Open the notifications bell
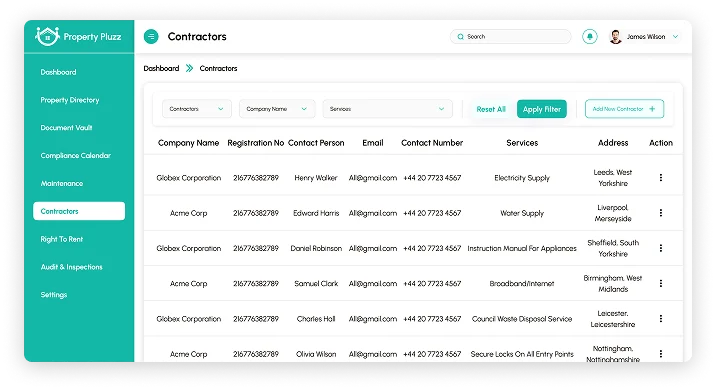Screen dimensions: 716x390 coord(590,37)
